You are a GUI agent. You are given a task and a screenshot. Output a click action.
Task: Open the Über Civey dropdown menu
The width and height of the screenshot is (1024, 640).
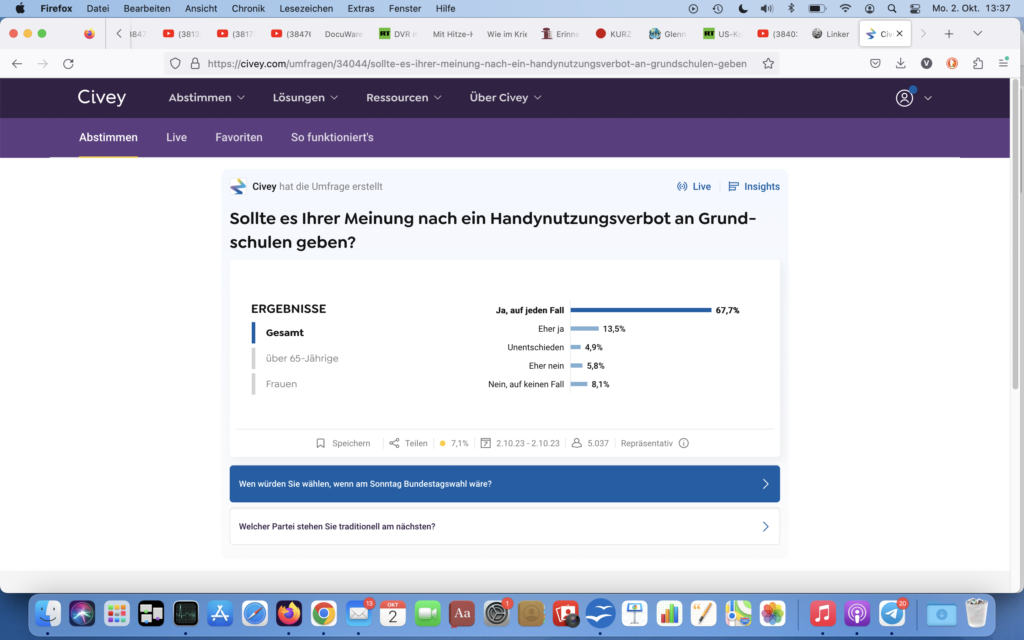tap(505, 98)
